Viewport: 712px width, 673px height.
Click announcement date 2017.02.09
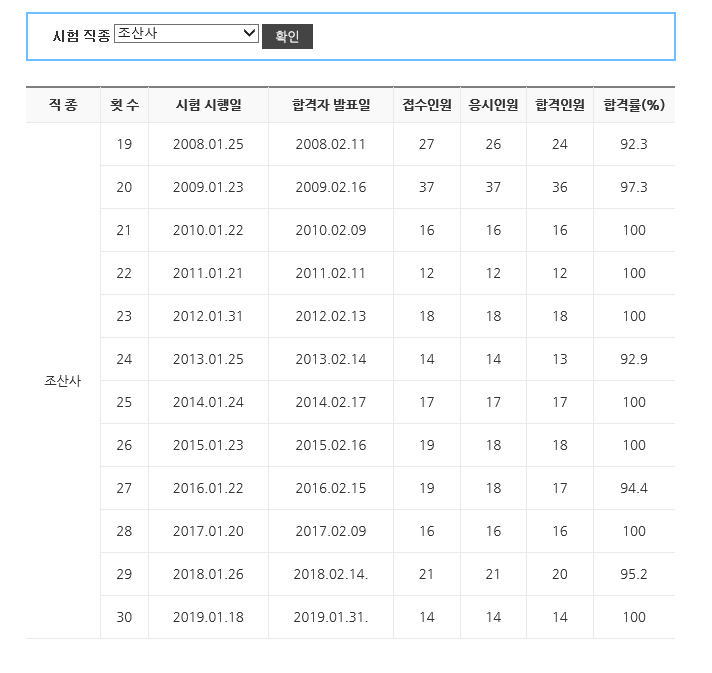[331, 531]
